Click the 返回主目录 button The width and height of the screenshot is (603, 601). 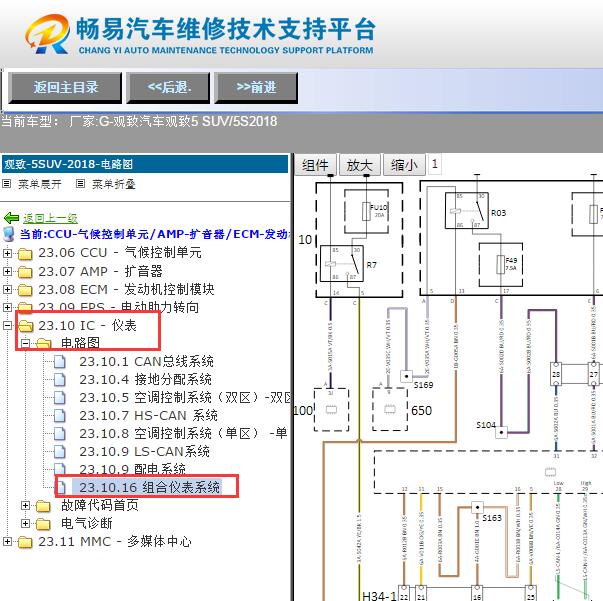point(65,88)
